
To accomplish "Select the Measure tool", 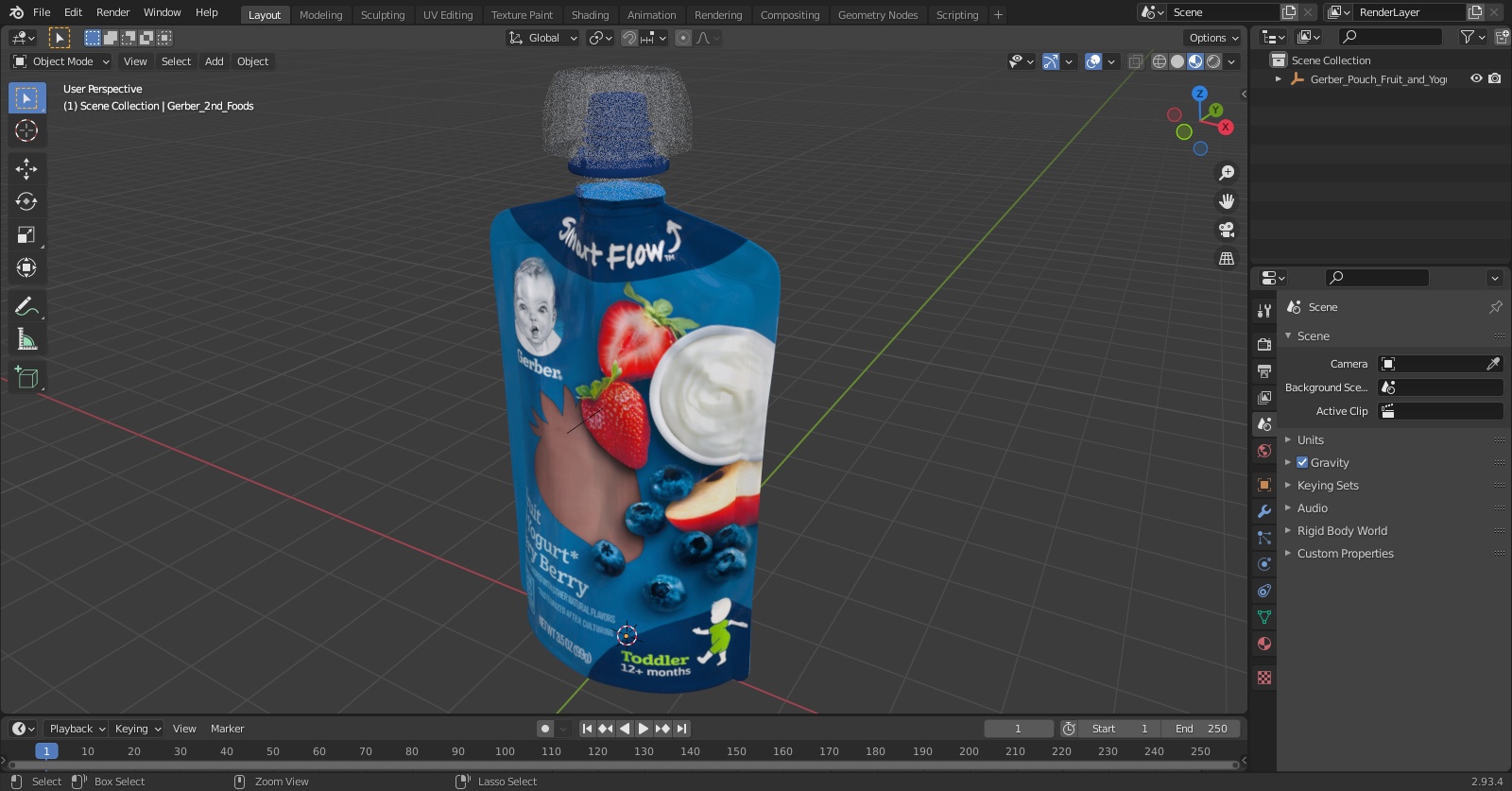I will click(x=26, y=339).
